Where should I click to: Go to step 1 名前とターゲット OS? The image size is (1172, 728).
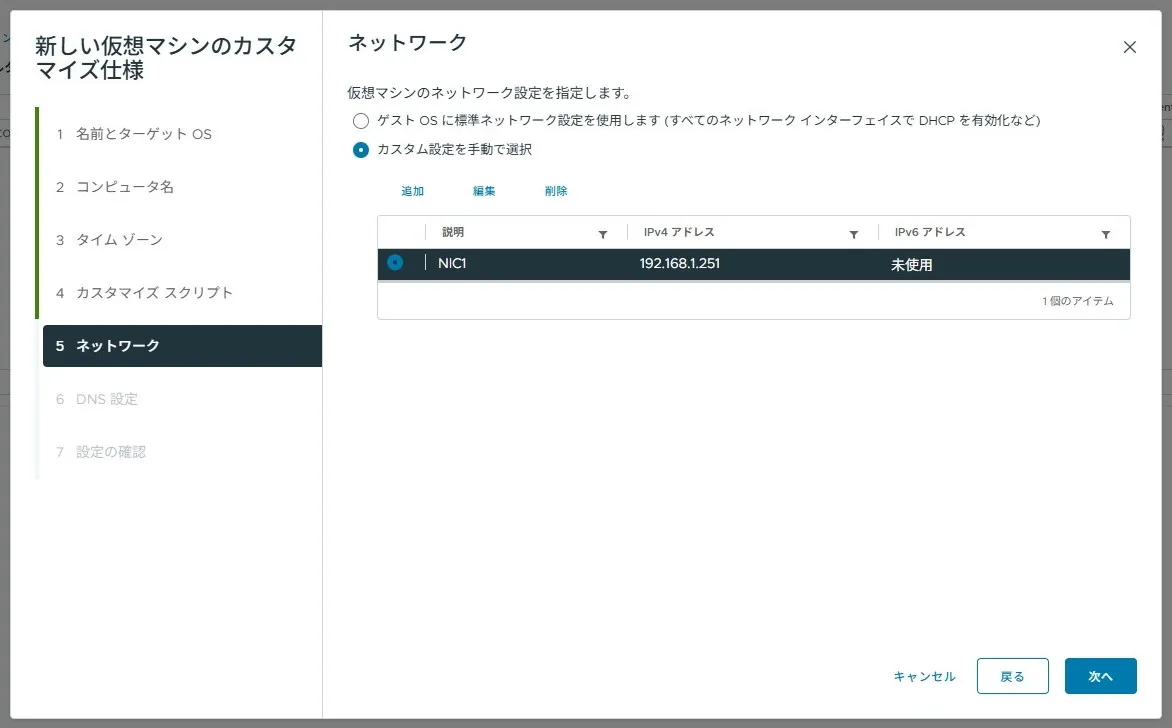point(182,134)
